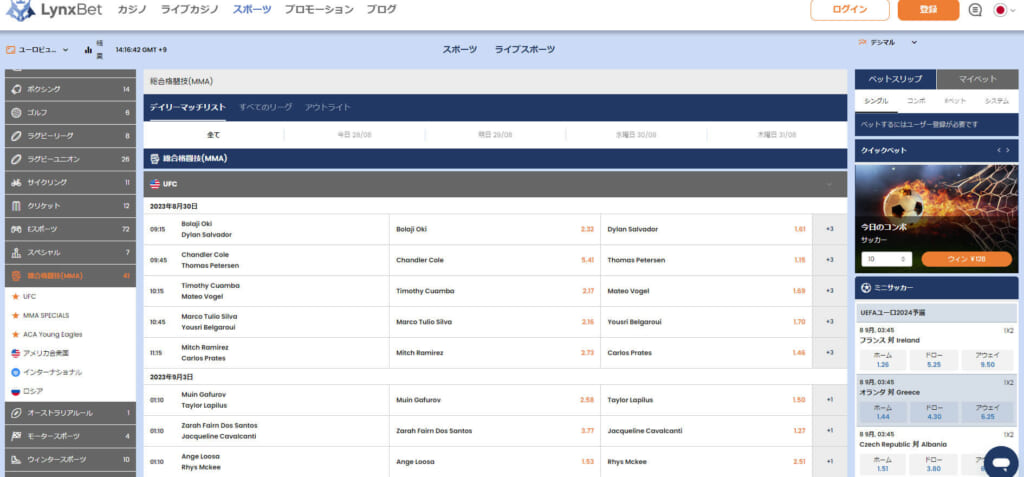This screenshot has width=1024, height=477.
Task: Click the Australian rules ball icon for オーストラリアルール
Action: (x=17, y=413)
